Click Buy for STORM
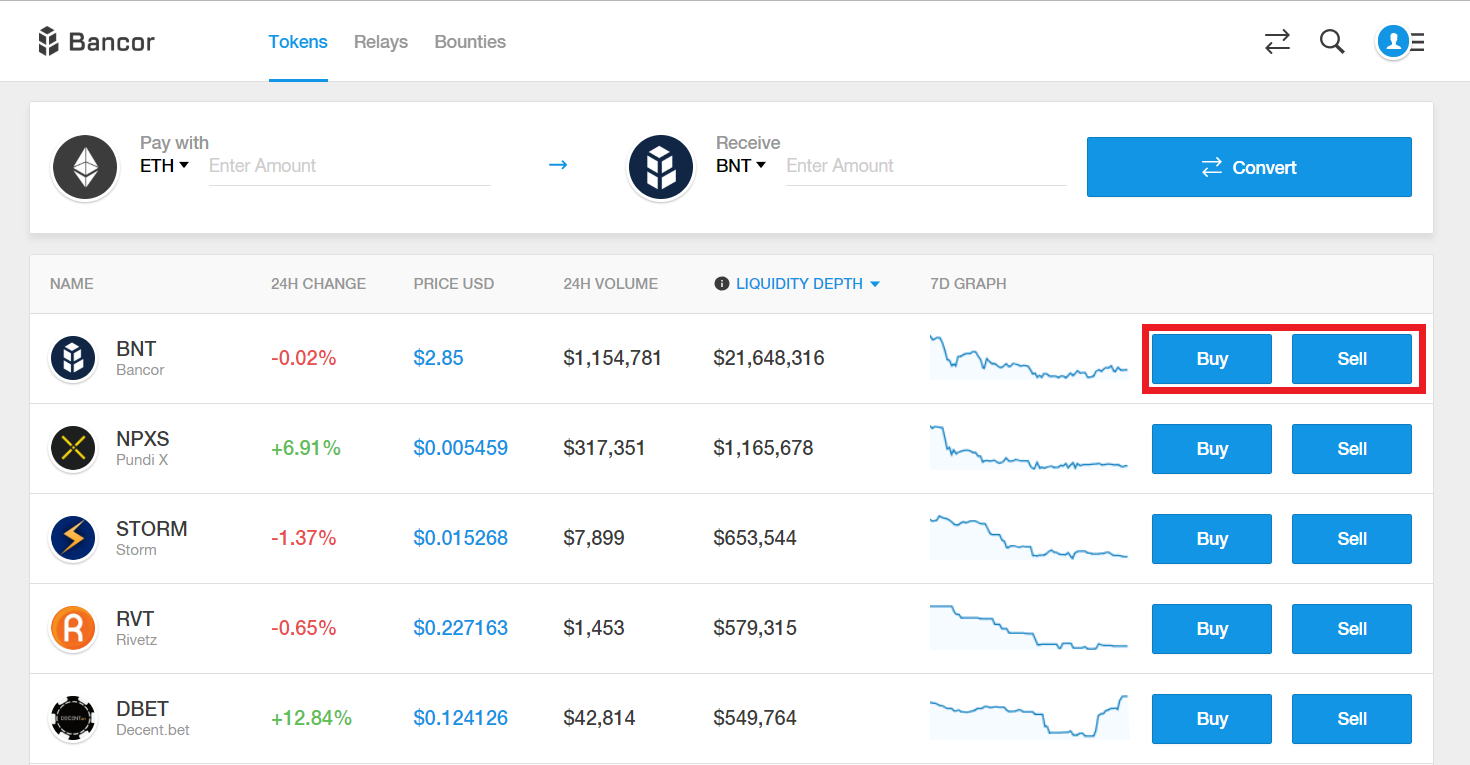The height and width of the screenshot is (765, 1470). [x=1212, y=539]
